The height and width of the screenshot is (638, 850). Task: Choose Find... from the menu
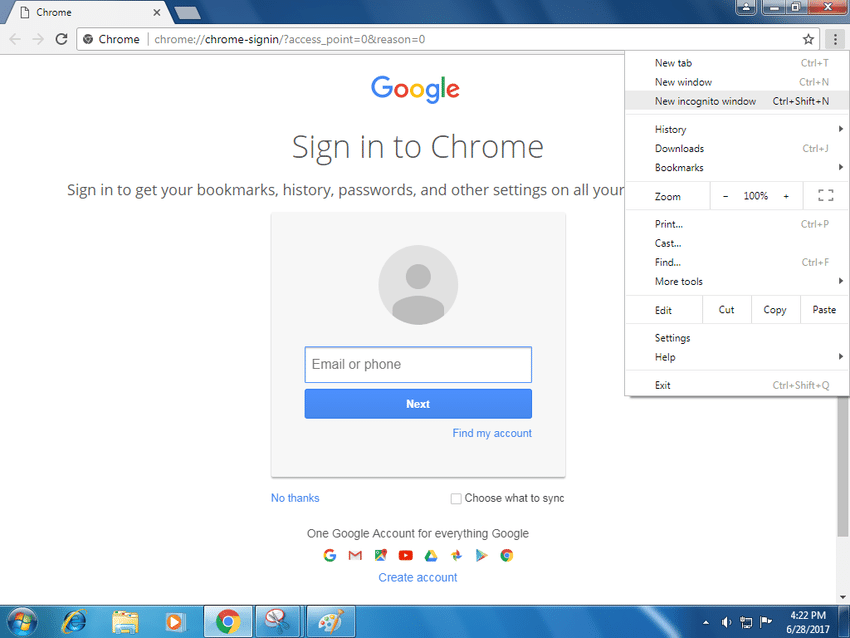point(737,262)
